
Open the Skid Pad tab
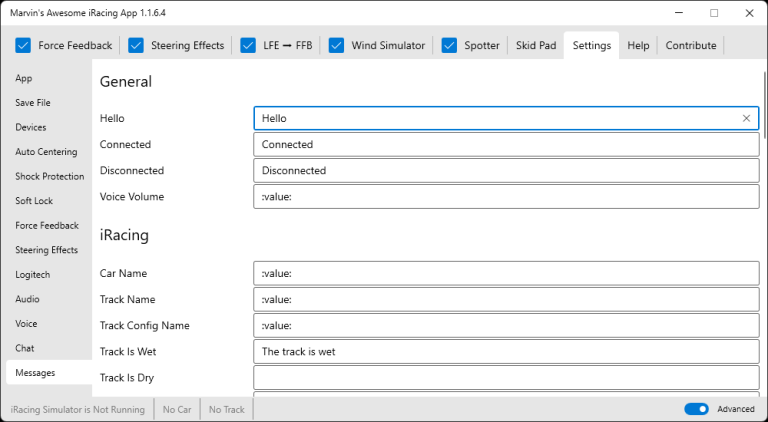[x=536, y=45]
